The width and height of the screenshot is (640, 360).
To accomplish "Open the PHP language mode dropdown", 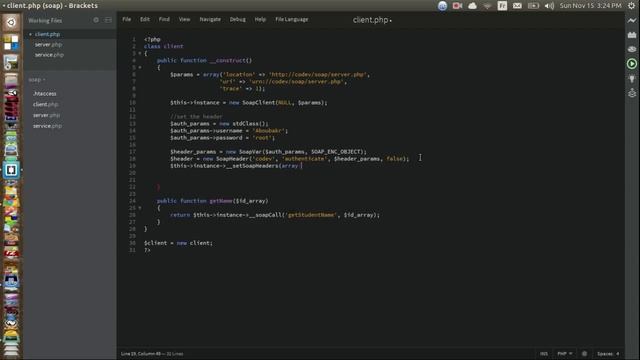I will tap(564, 354).
